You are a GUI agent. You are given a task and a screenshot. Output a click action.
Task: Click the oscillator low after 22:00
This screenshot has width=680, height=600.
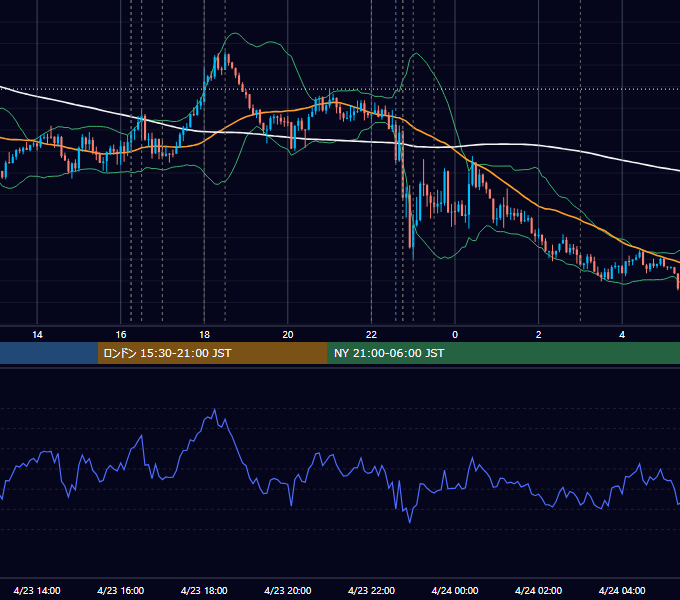[x=410, y=521]
